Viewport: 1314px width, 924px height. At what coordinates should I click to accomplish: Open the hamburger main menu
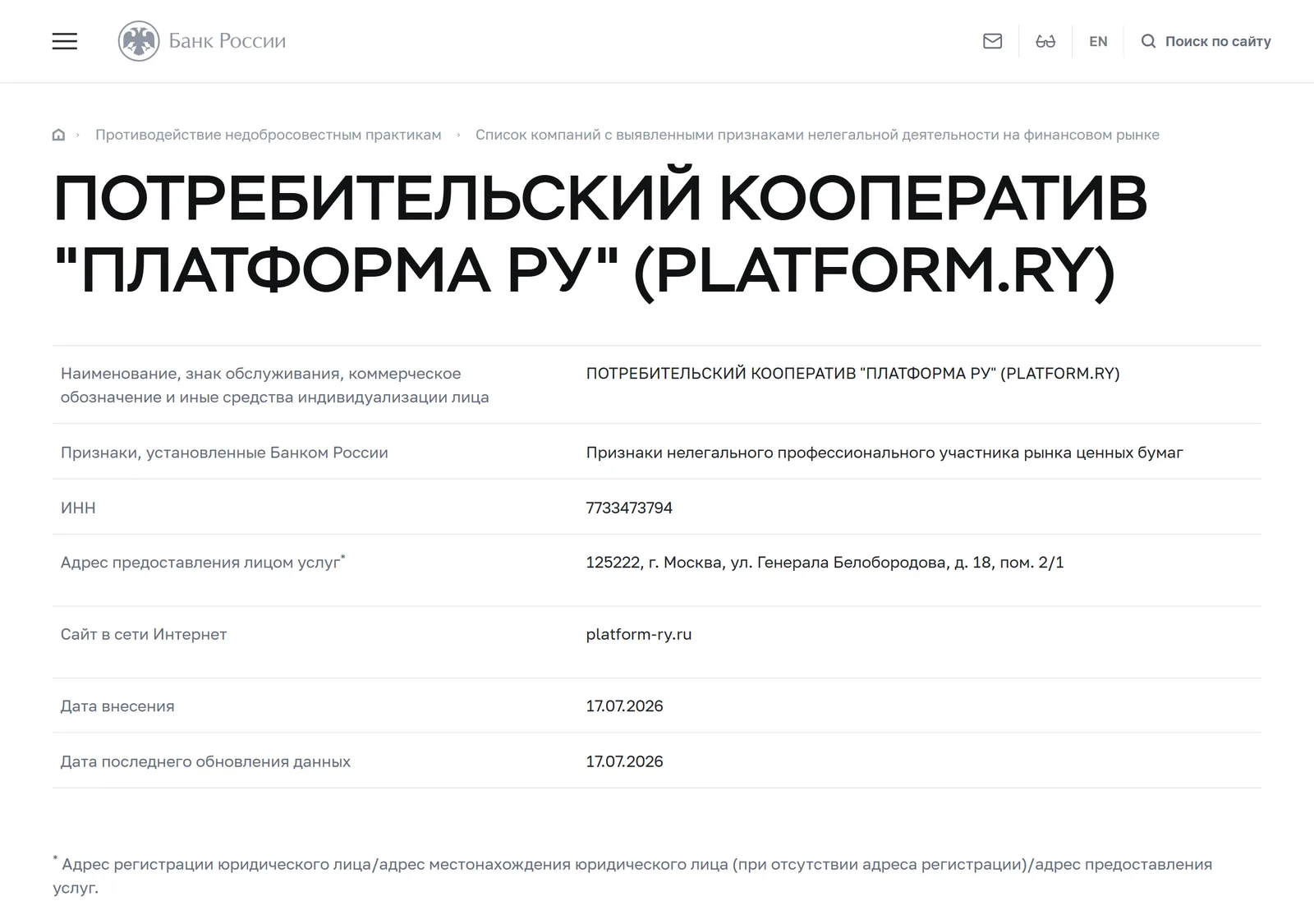[x=65, y=41]
